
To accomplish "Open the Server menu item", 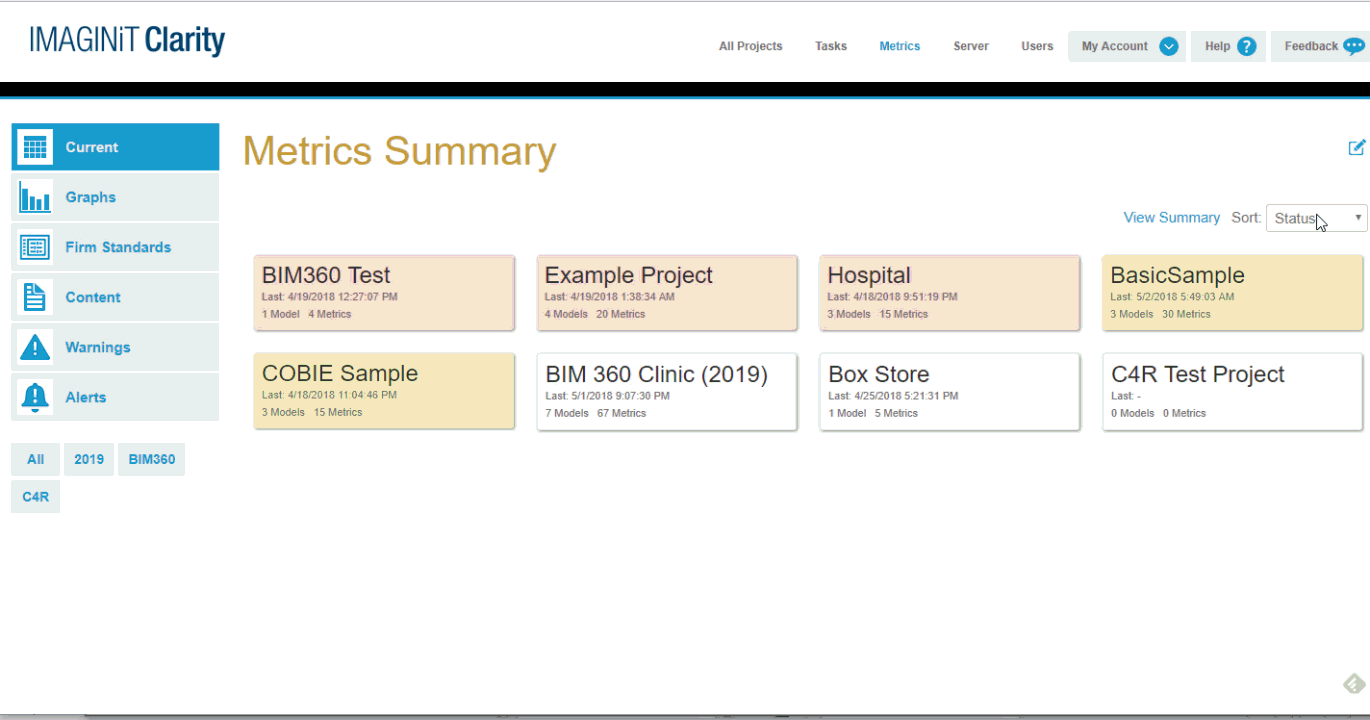I will (x=971, y=46).
